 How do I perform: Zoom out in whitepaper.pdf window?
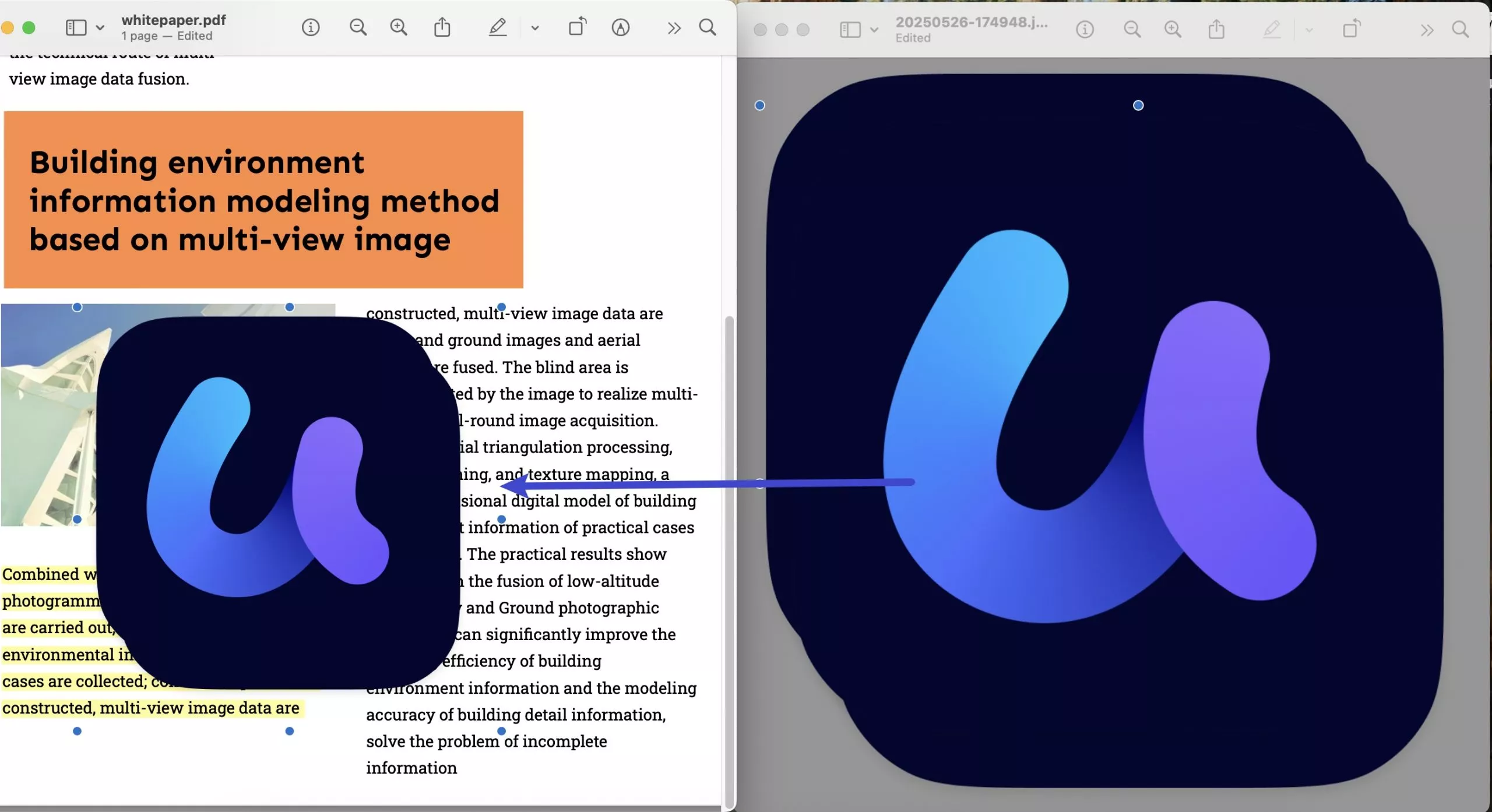pos(358,27)
